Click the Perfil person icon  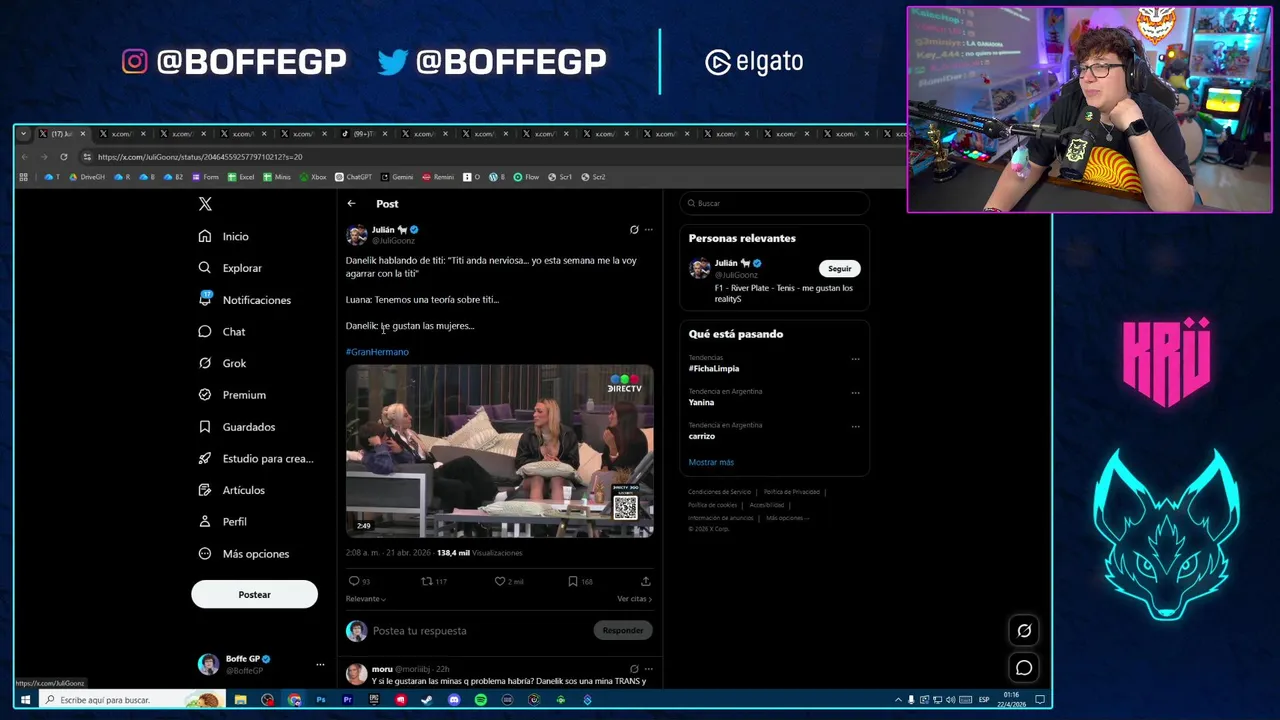205,522
